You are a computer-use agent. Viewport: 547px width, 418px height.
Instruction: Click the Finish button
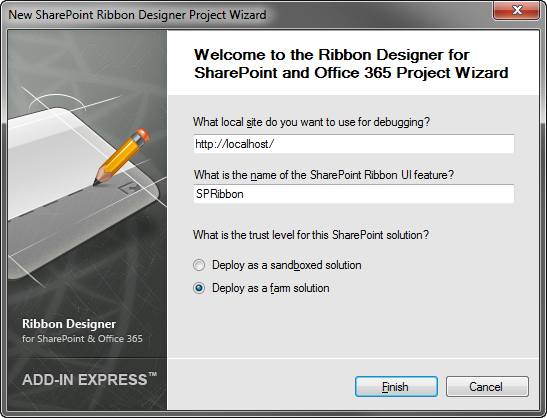point(396,386)
